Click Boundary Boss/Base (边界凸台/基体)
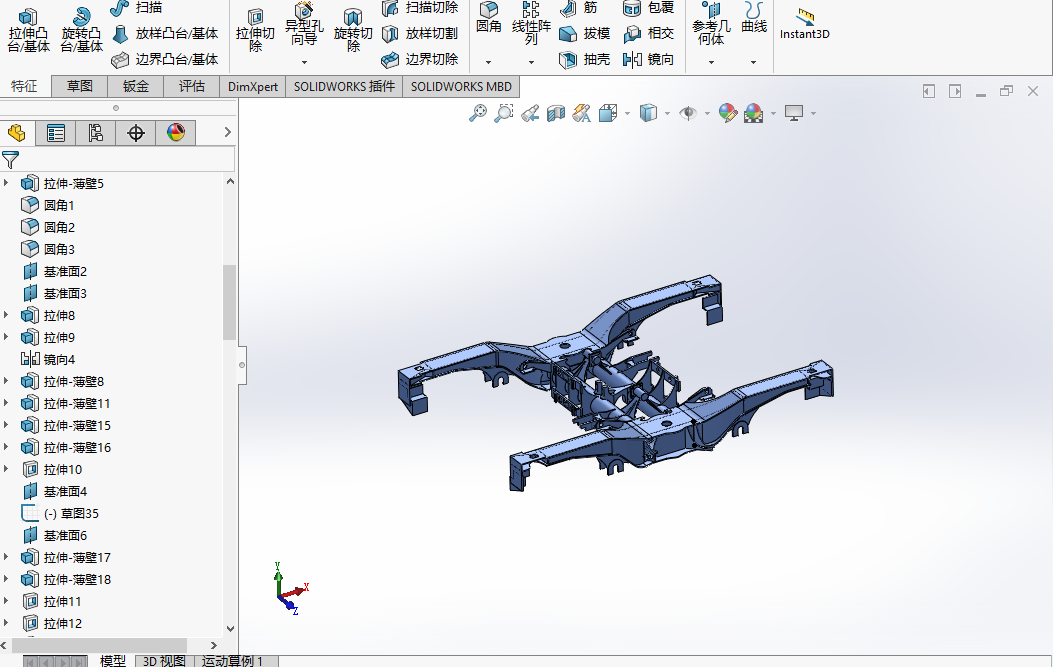1053x667 pixels. click(x=165, y=60)
